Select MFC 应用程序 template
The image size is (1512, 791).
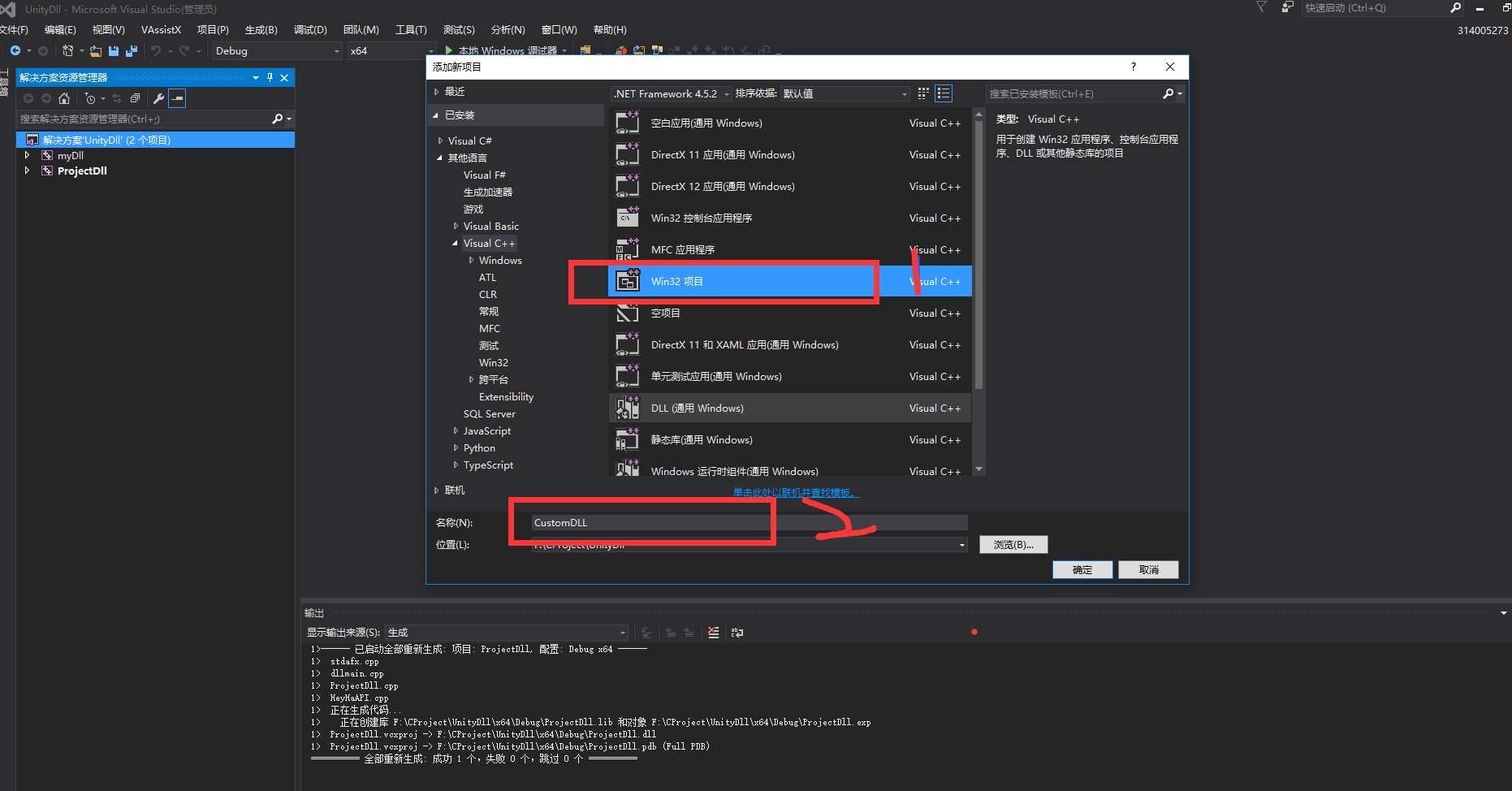click(x=789, y=249)
